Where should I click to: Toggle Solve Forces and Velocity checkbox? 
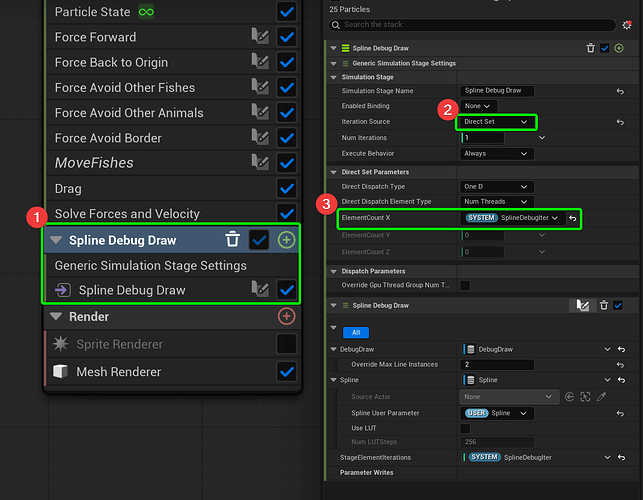[x=286, y=213]
